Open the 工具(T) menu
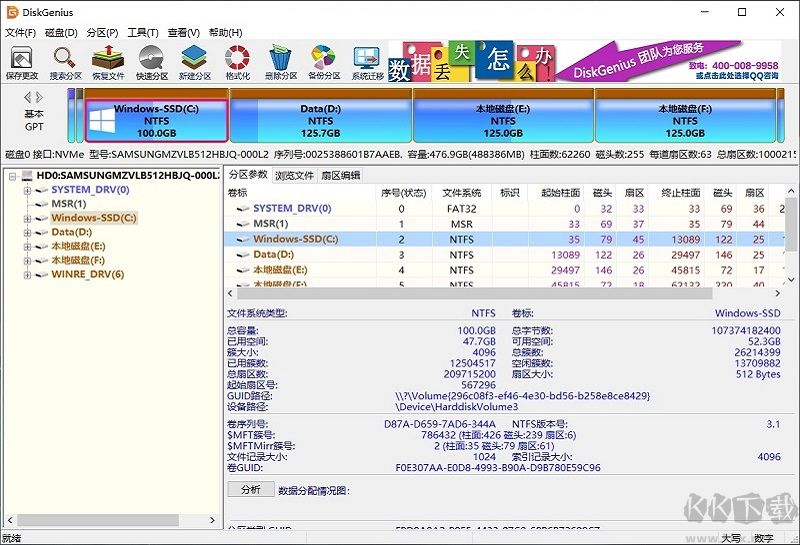The image size is (800, 545). [143, 33]
